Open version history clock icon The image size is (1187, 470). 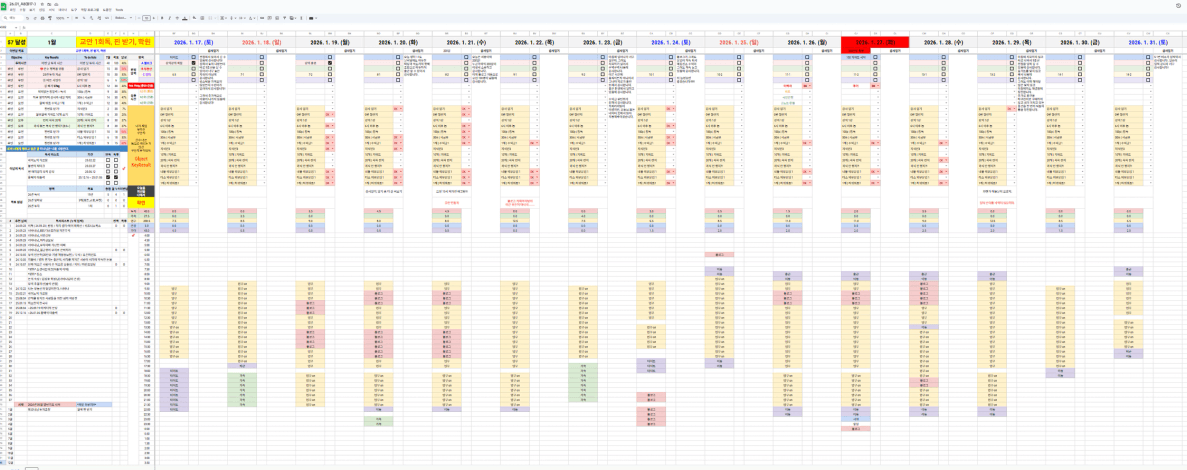pos(1180,5)
